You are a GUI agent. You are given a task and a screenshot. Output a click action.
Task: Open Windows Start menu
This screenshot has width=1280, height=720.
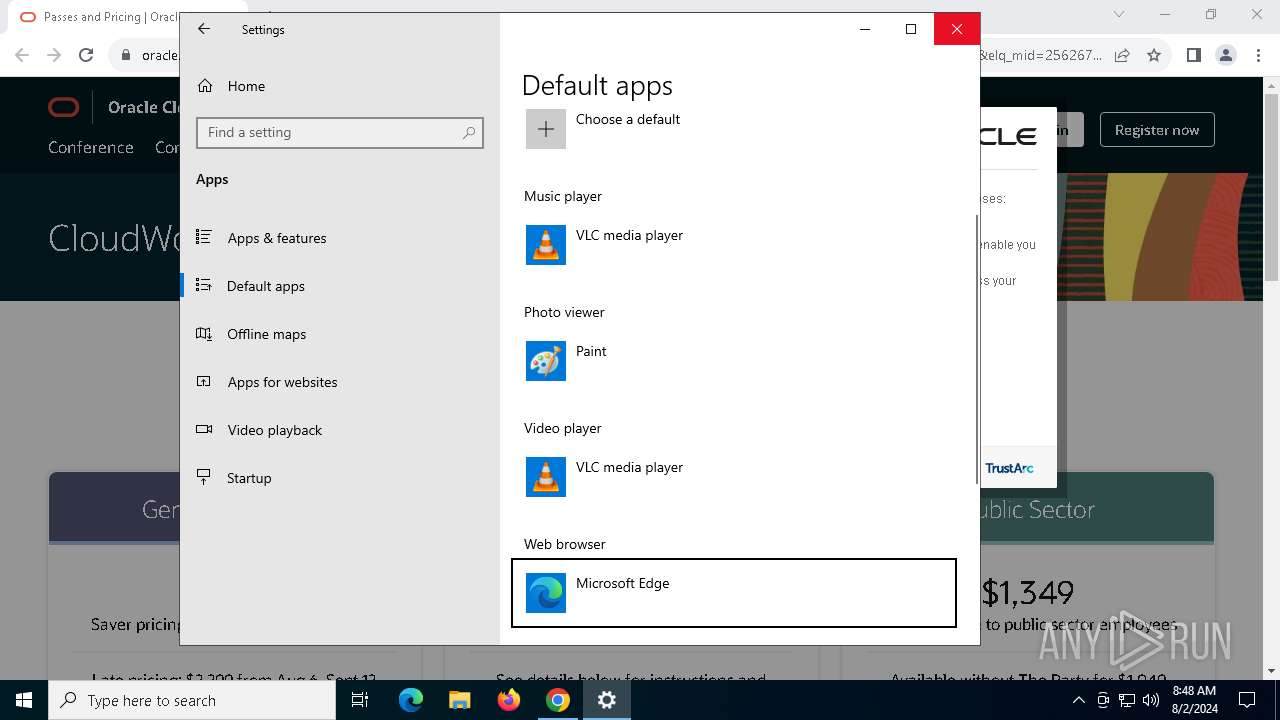tap(24, 700)
